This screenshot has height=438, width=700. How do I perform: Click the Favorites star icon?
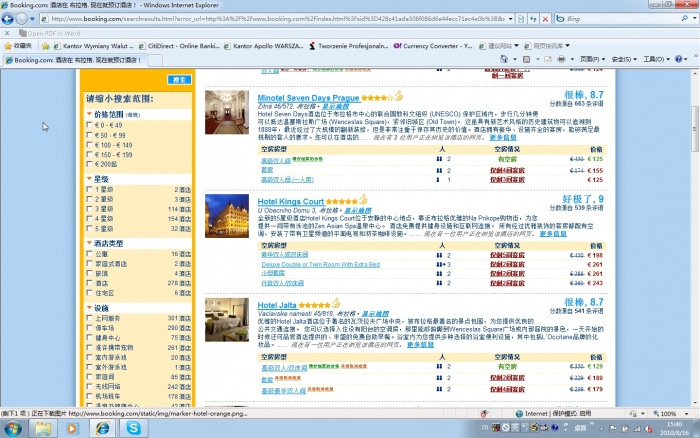(8, 45)
